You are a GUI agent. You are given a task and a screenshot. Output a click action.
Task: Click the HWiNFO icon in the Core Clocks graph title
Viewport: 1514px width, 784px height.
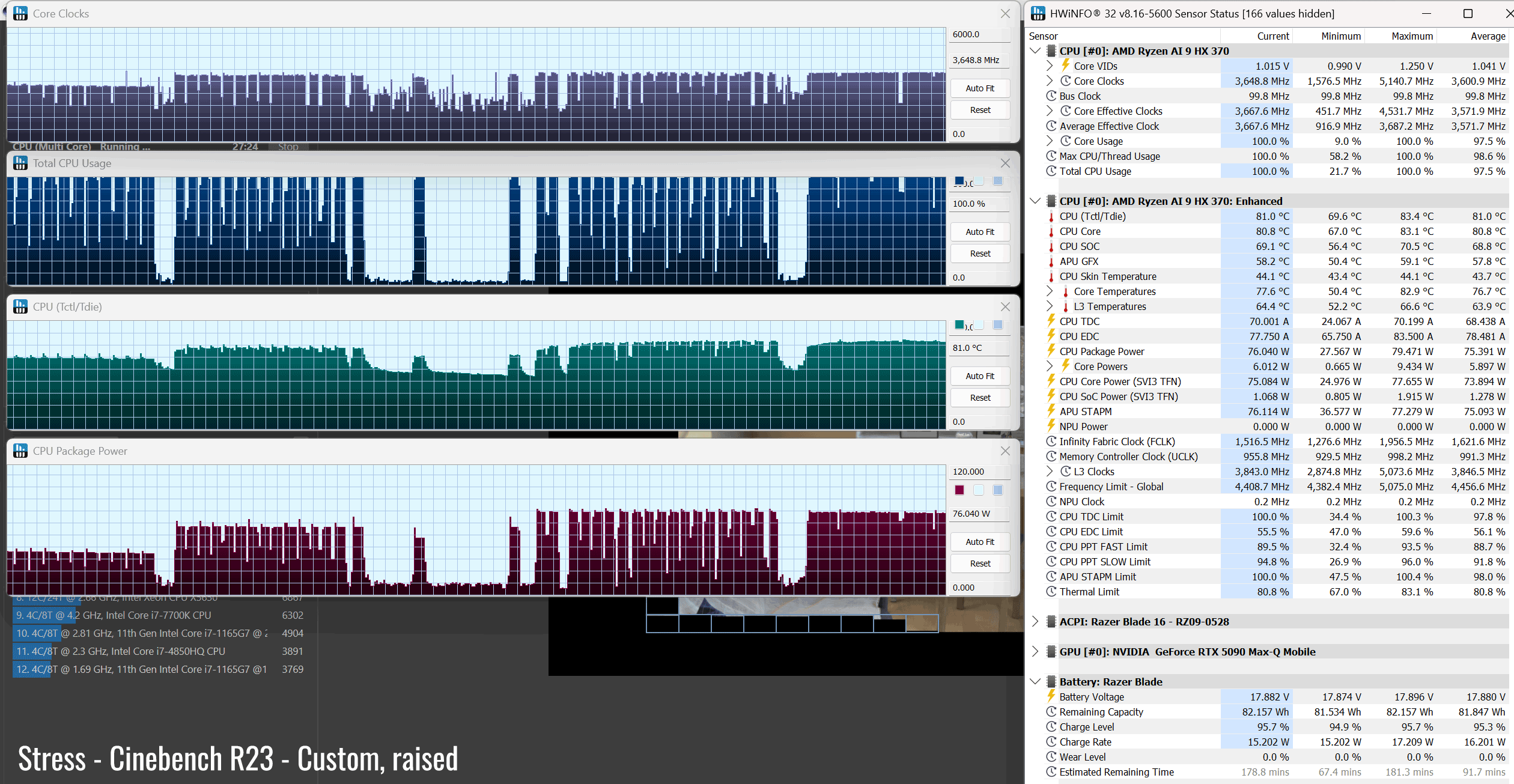(x=20, y=13)
